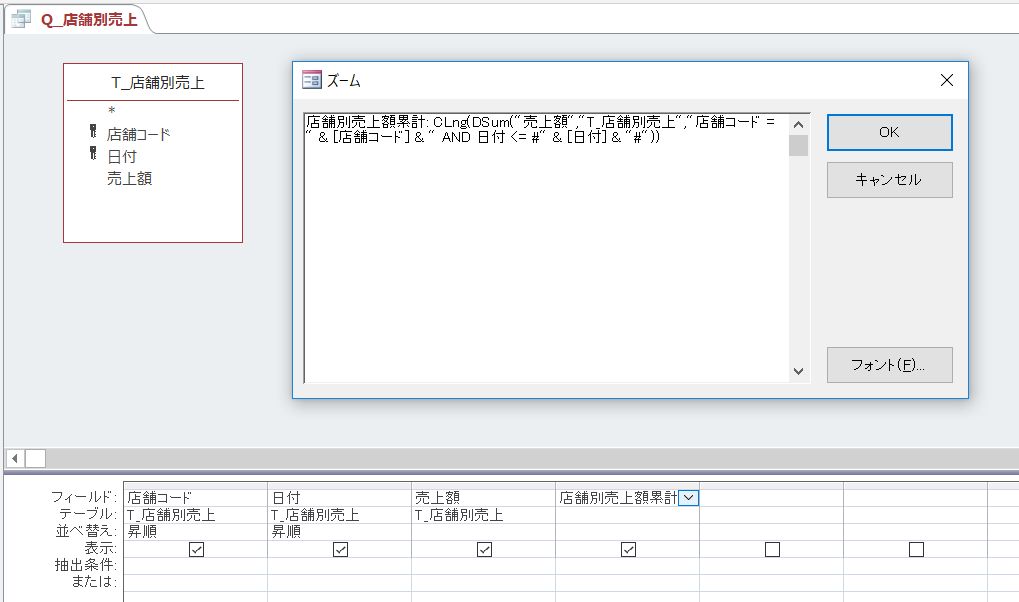Click inside the zoom expression text area

point(547,248)
